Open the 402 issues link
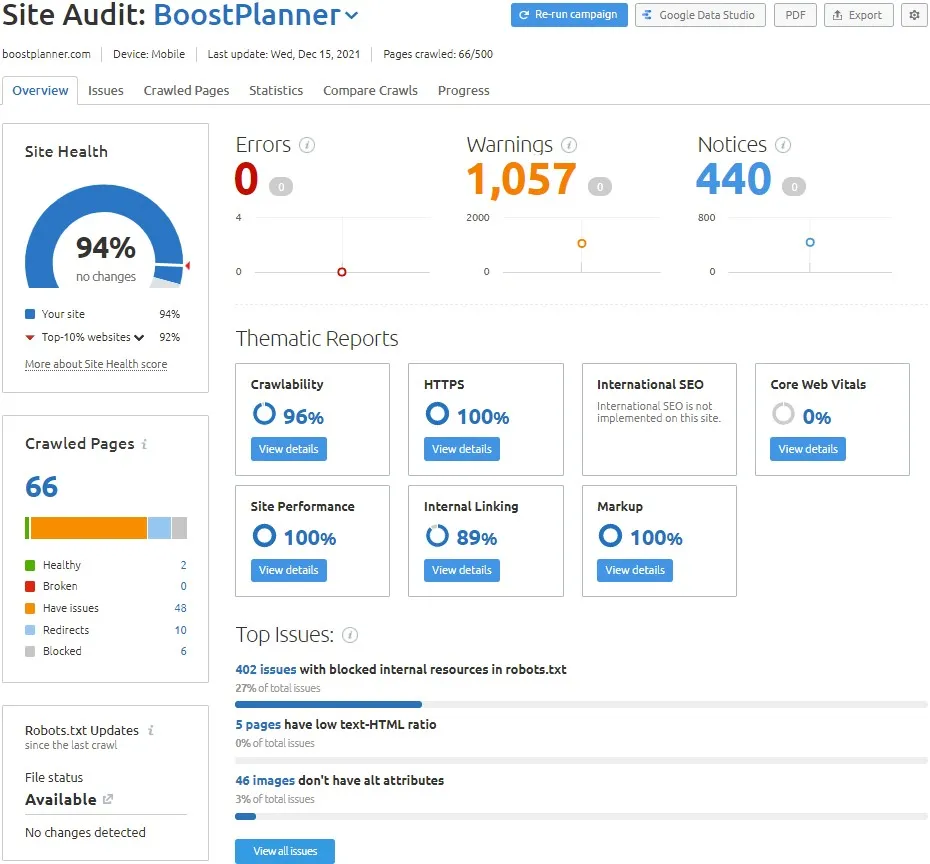This screenshot has height=864, width=930. [x=266, y=669]
